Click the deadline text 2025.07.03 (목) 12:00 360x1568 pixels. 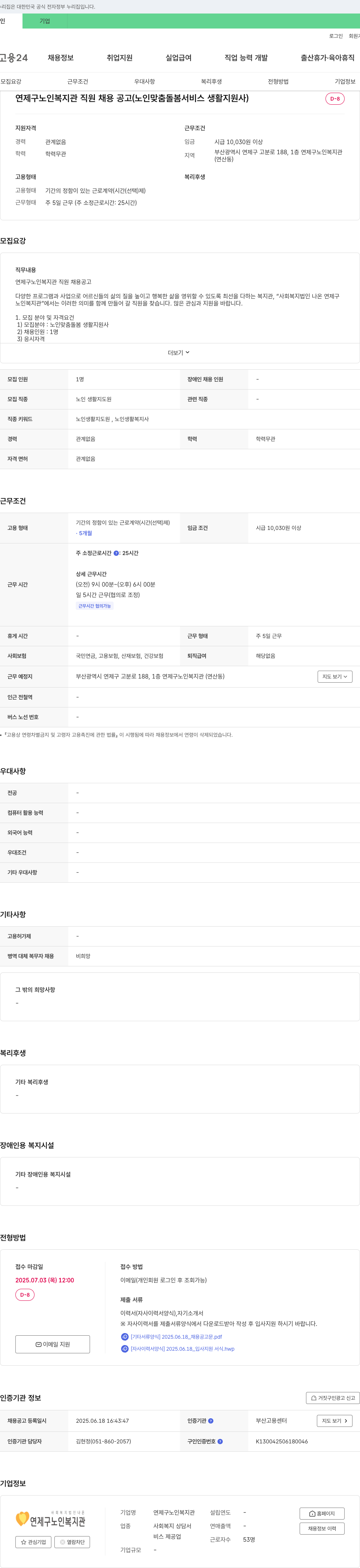[x=44, y=1280]
